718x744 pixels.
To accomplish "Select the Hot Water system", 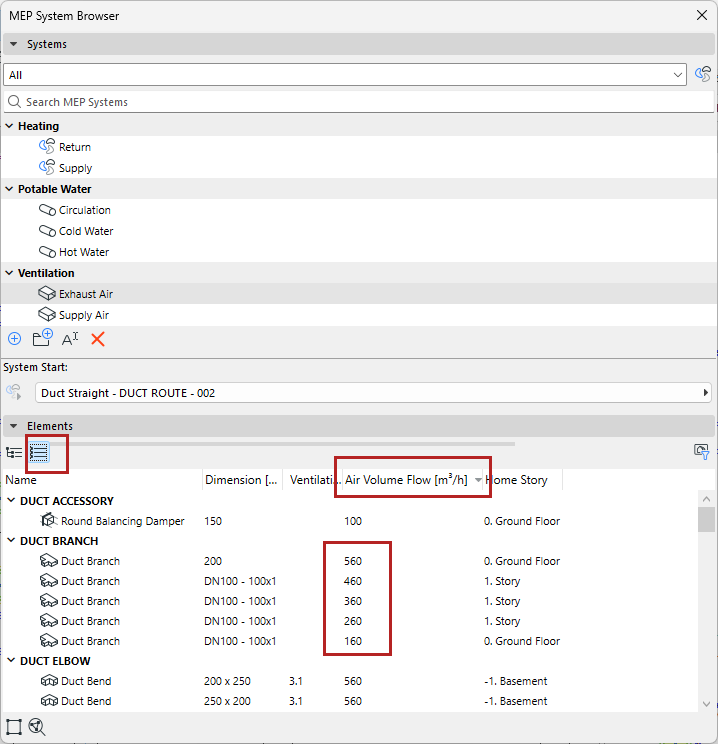I will click(x=84, y=252).
